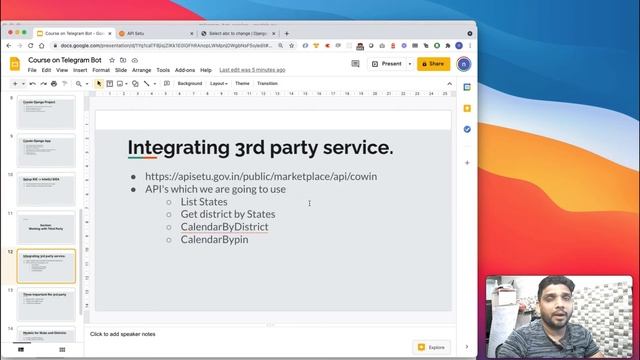Expand zoom level dropdown arrow
Viewport: 640px width, 360px height.
click(x=87, y=84)
